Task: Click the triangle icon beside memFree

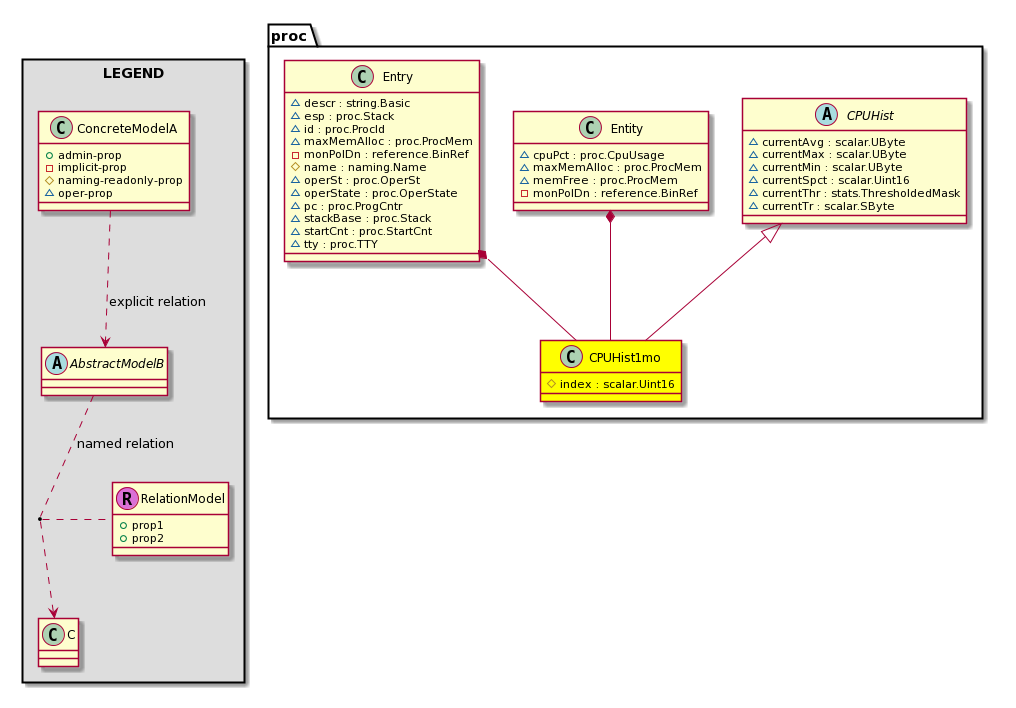Action: [524, 179]
